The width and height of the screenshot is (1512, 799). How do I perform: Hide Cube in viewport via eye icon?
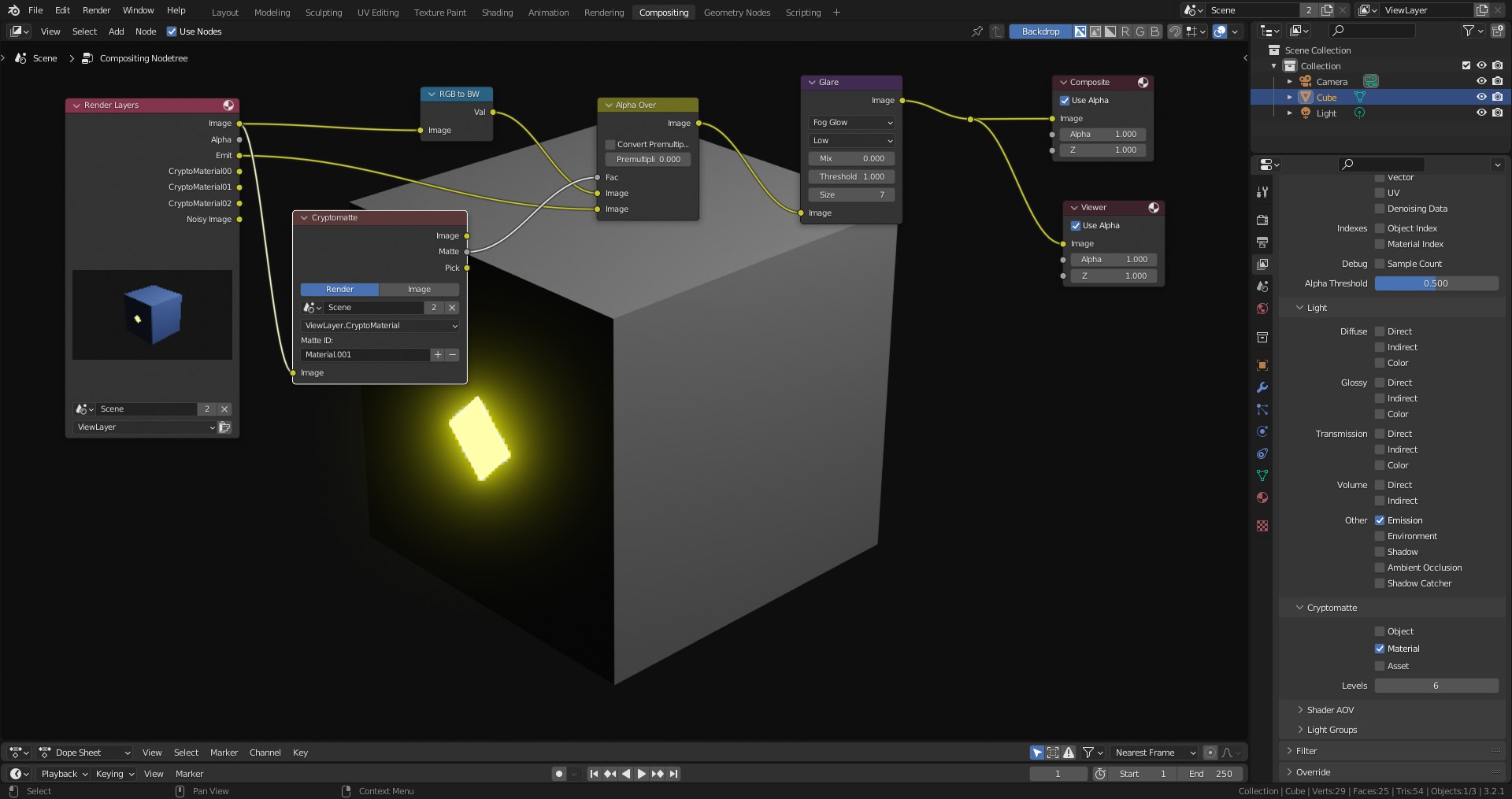(x=1481, y=97)
